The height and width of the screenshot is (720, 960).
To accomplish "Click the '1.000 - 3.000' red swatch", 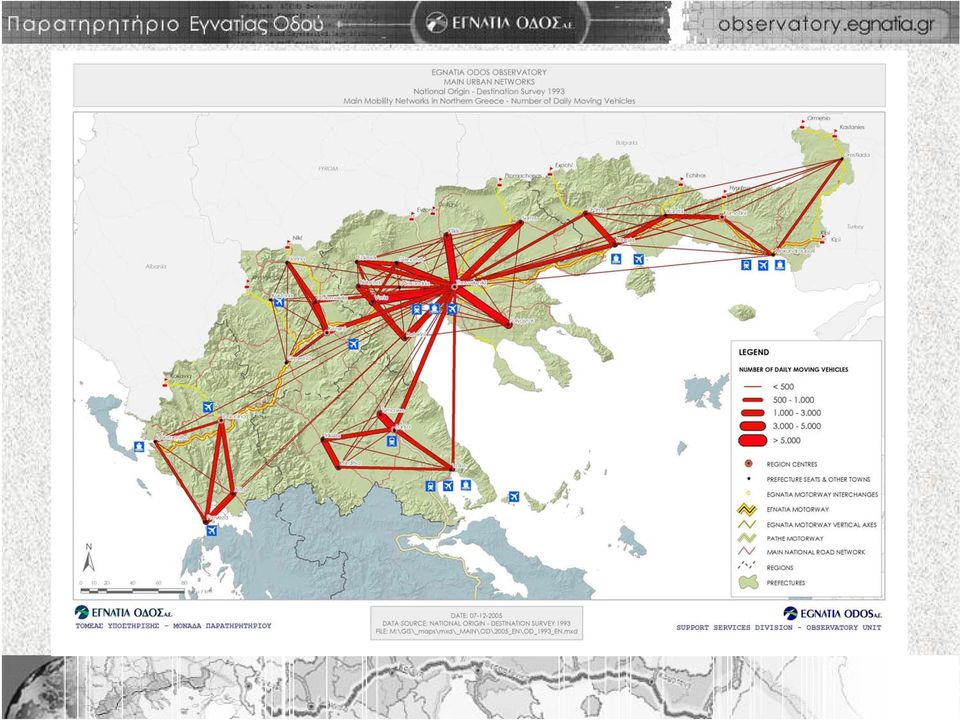I will pos(752,413).
